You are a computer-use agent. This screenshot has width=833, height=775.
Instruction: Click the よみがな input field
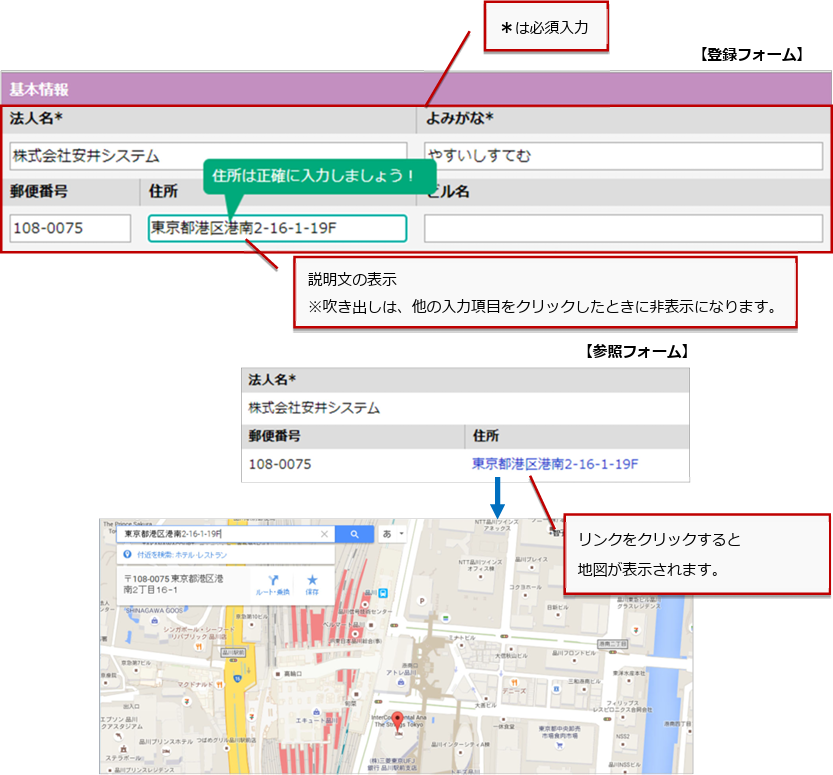coord(623,156)
